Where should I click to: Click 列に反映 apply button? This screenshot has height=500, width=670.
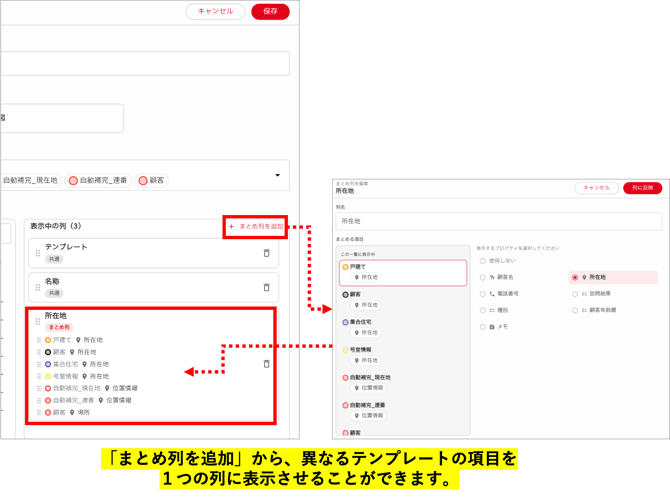tap(643, 188)
